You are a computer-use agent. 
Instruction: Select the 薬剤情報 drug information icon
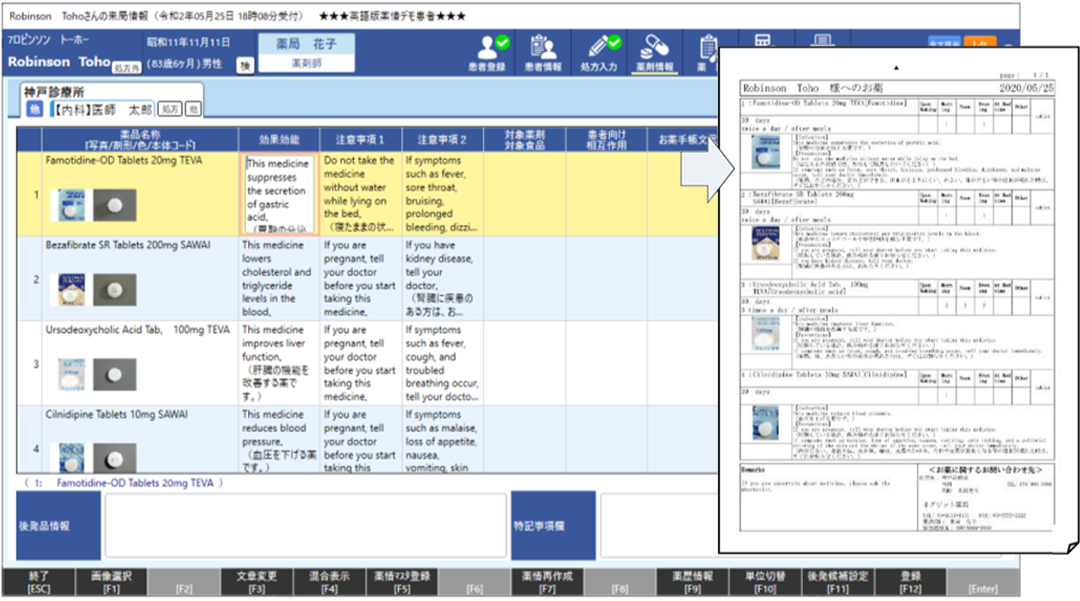654,53
